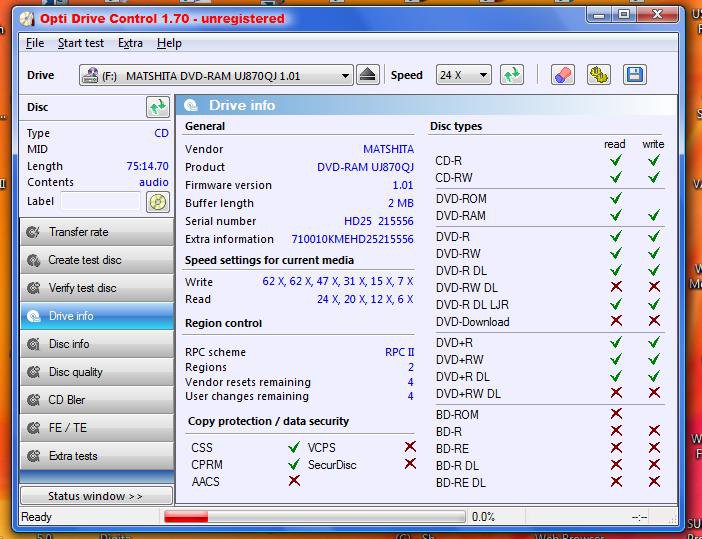The image size is (702, 539).
Task: Click the CD-R write check mark
Action: point(654,160)
